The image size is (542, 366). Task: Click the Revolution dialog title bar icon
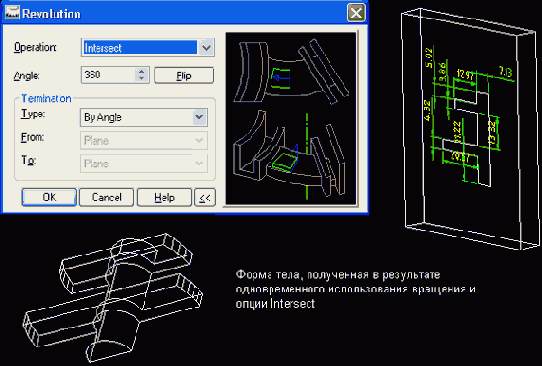12,12
